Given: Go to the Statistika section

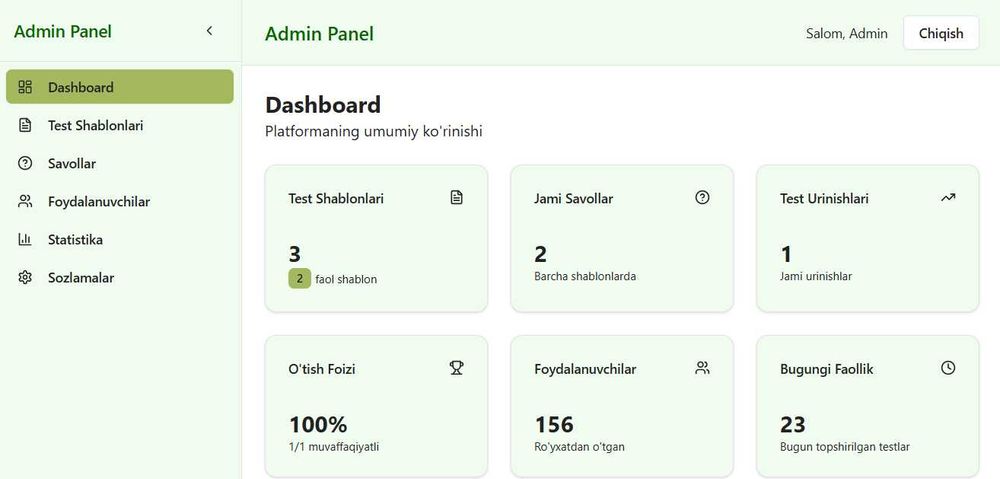Looking at the screenshot, I should (75, 240).
